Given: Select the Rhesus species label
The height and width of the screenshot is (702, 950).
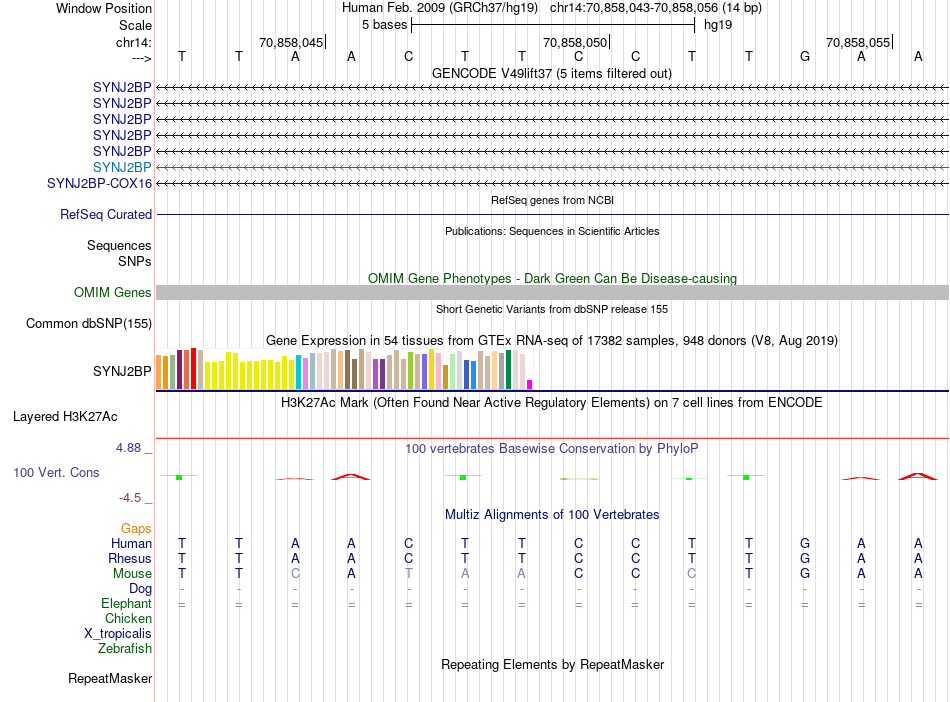Looking at the screenshot, I should pyautogui.click(x=130, y=558).
